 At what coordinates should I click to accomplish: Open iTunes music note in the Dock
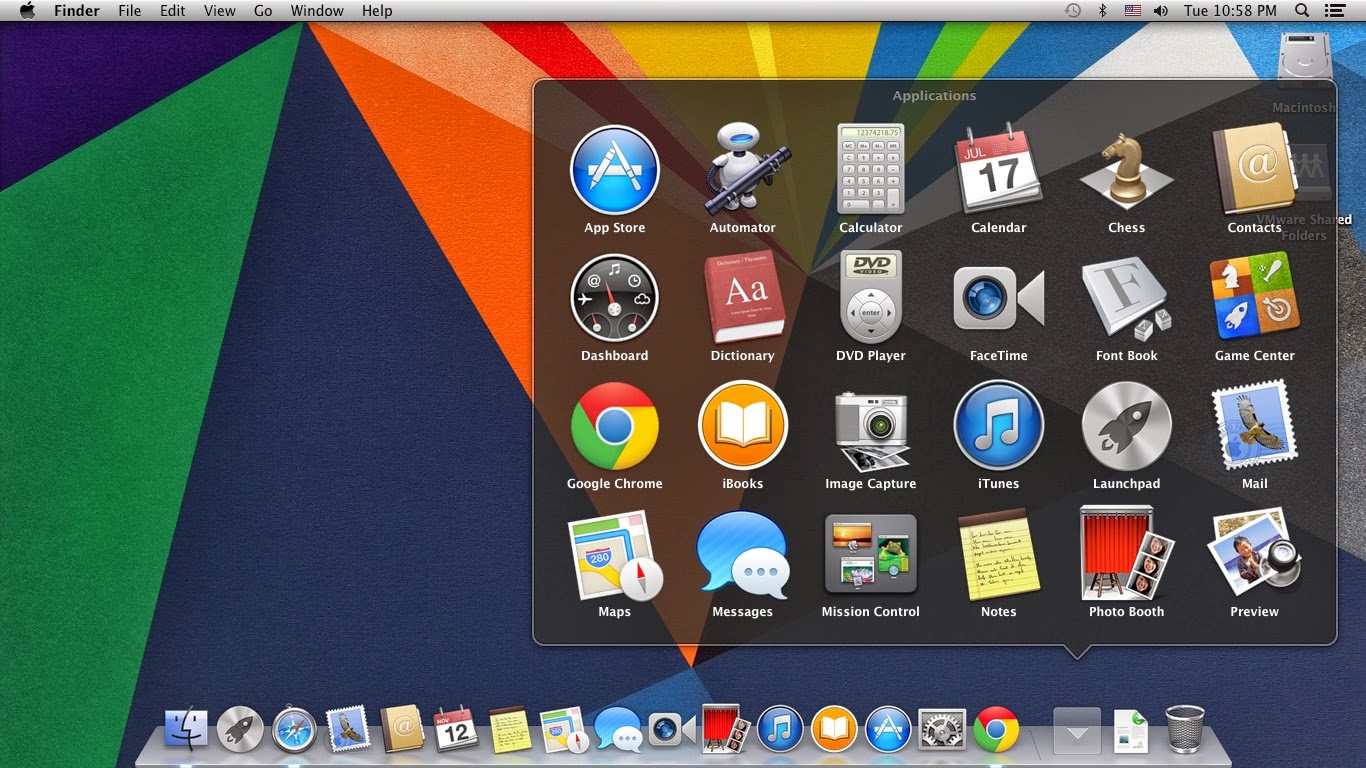780,729
